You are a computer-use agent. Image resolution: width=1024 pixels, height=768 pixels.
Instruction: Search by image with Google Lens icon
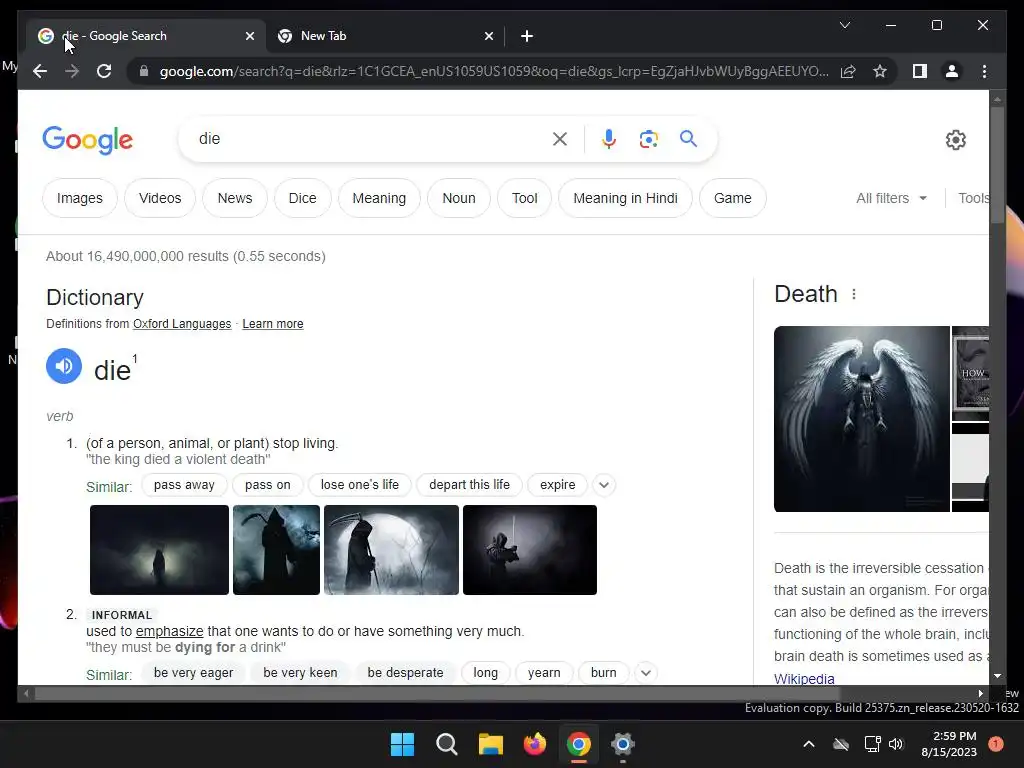648,139
